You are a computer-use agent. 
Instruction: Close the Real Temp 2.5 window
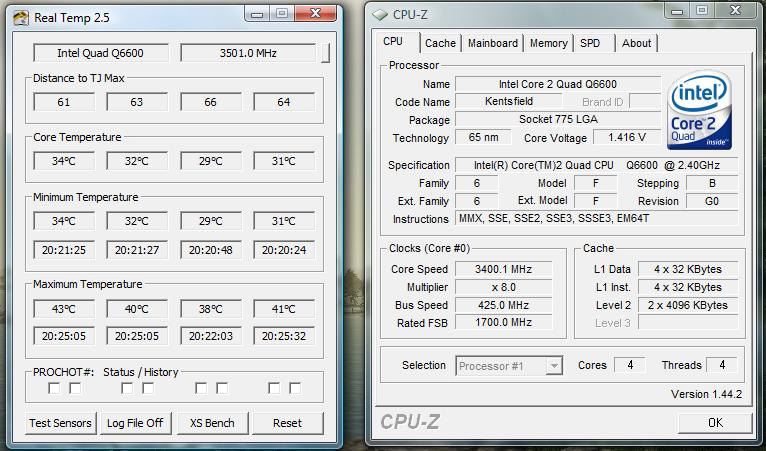pyautogui.click(x=316, y=14)
